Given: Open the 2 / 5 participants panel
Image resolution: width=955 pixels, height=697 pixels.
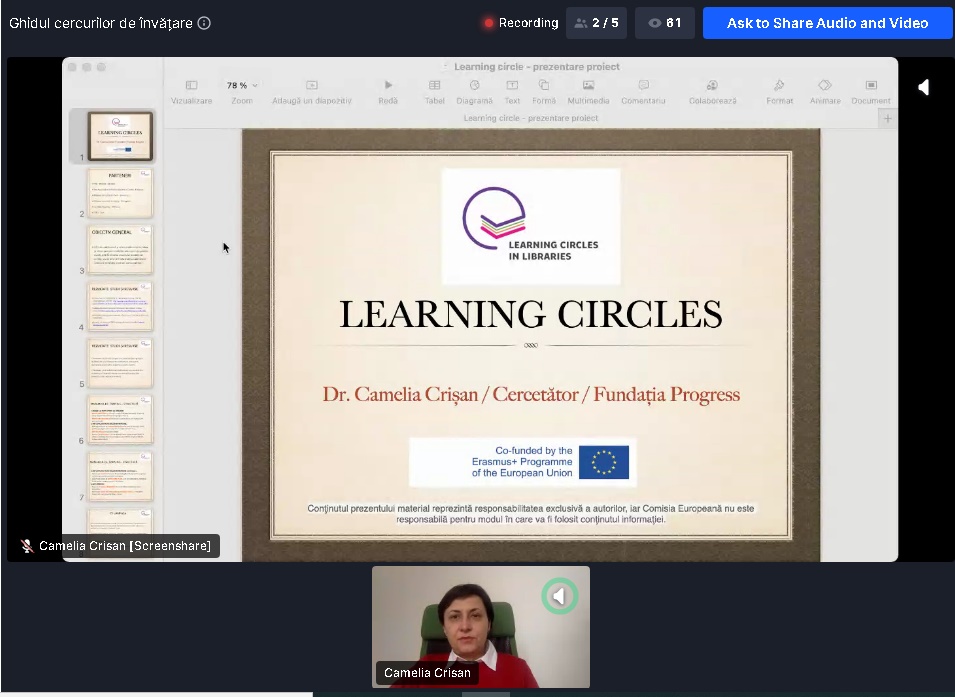Looking at the screenshot, I should coord(596,23).
